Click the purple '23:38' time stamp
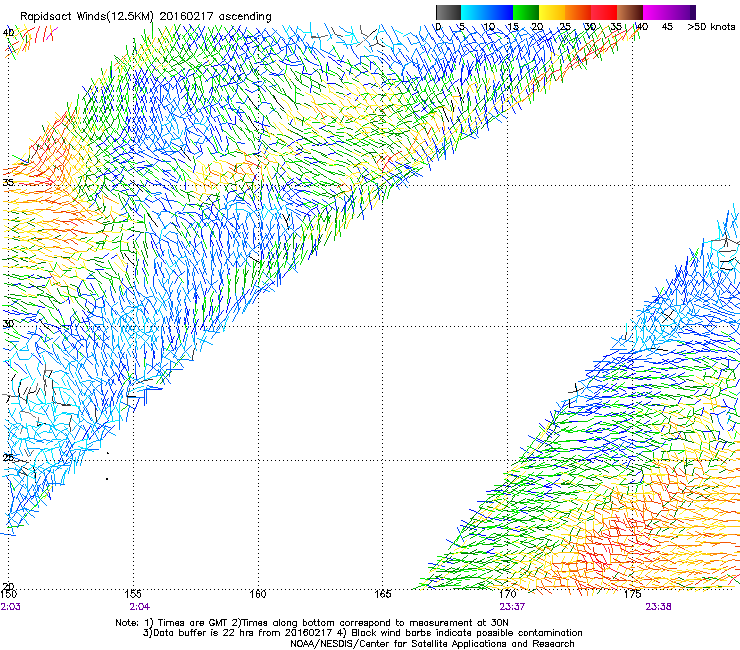This screenshot has height=650, width=740. (658, 607)
